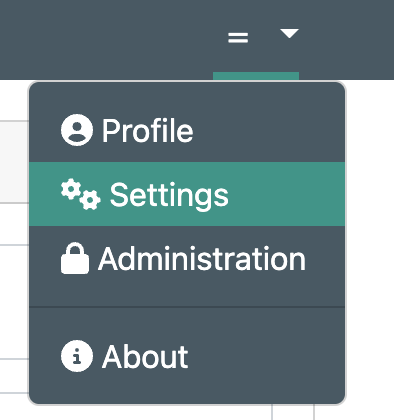394x420 pixels.
Task: Click the grey table cell behind the menu
Action: (x=14, y=161)
